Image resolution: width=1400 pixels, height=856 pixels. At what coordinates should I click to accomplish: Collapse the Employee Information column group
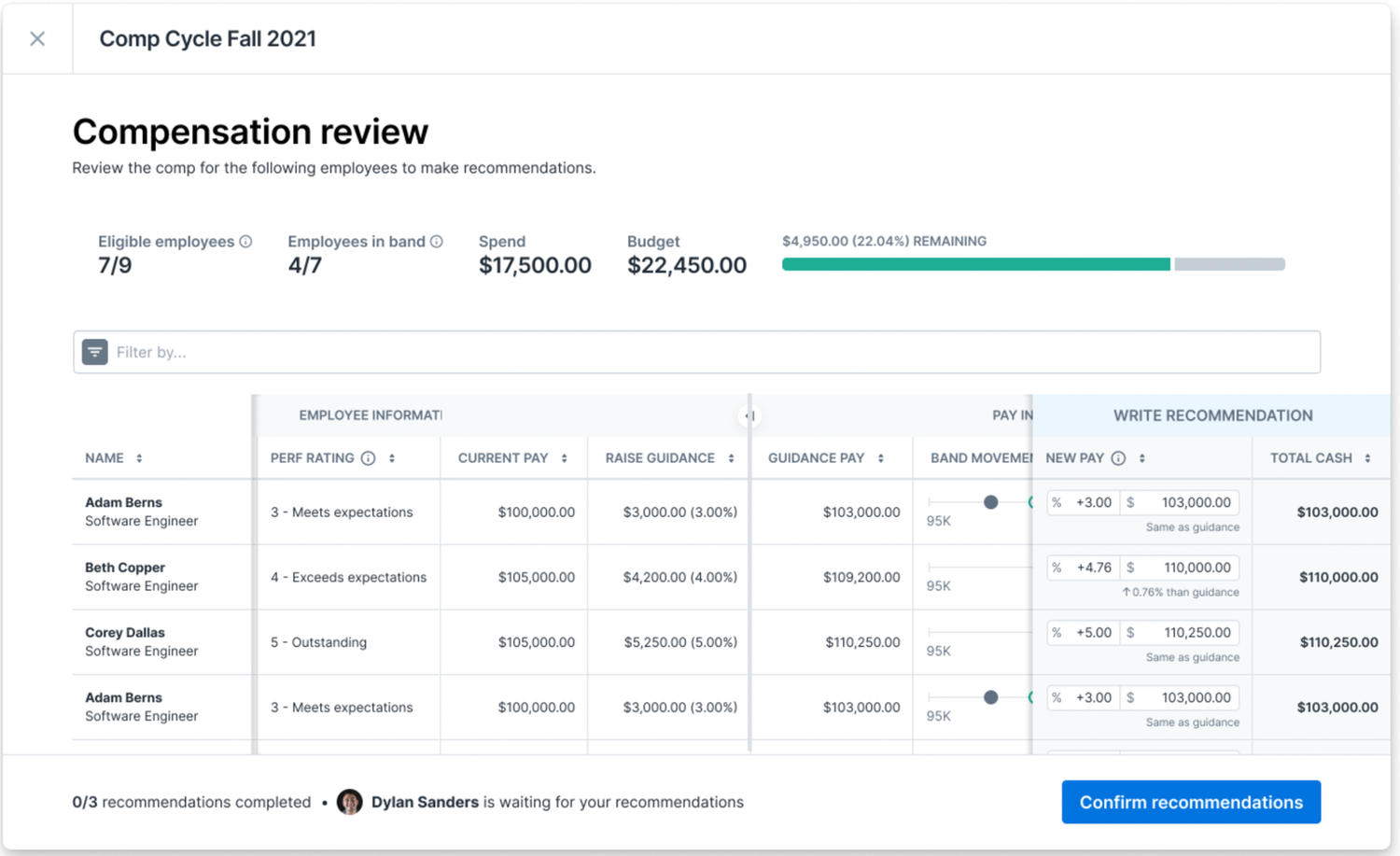pos(749,416)
